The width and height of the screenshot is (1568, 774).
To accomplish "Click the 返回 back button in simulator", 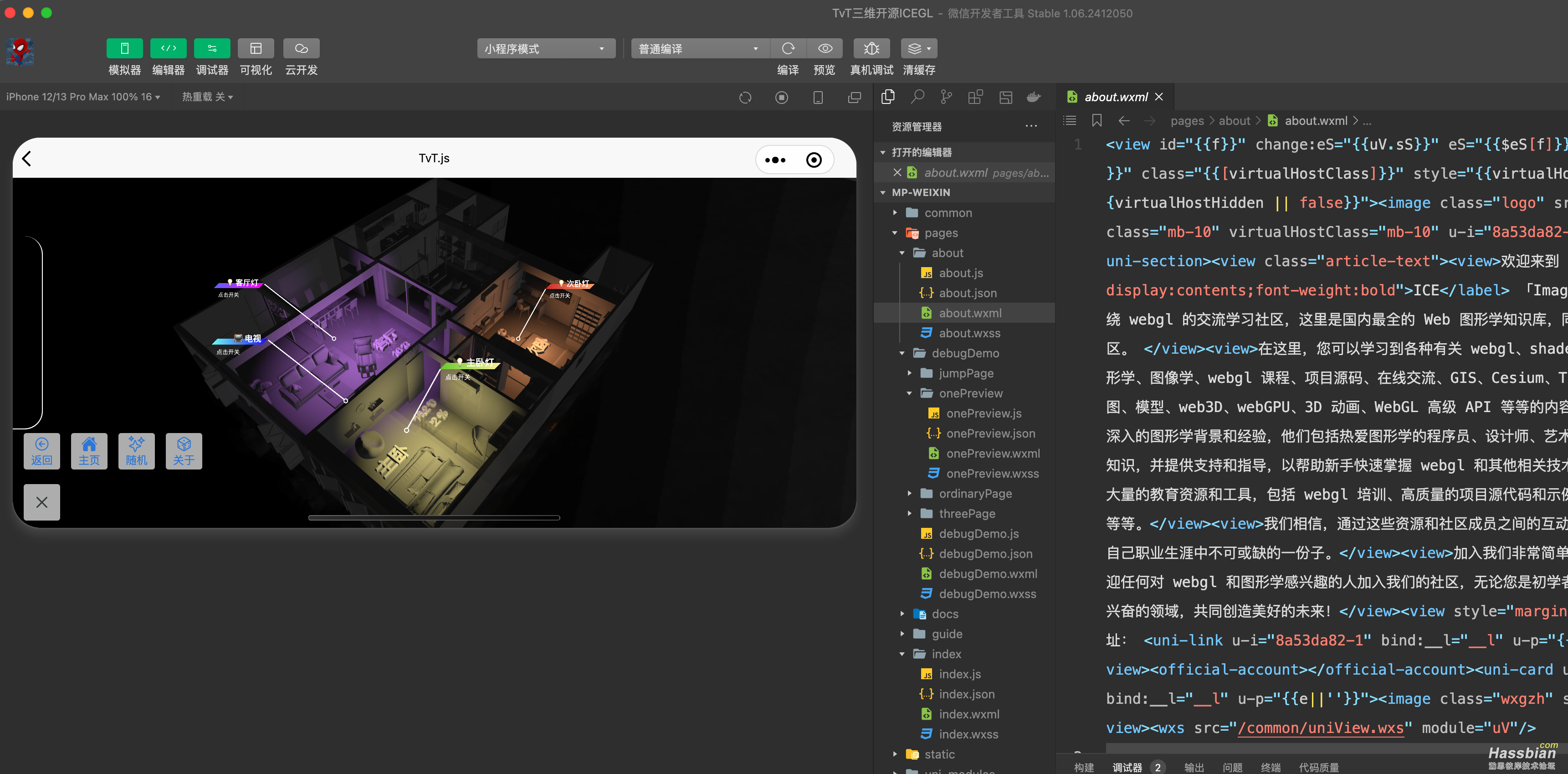I will point(42,451).
